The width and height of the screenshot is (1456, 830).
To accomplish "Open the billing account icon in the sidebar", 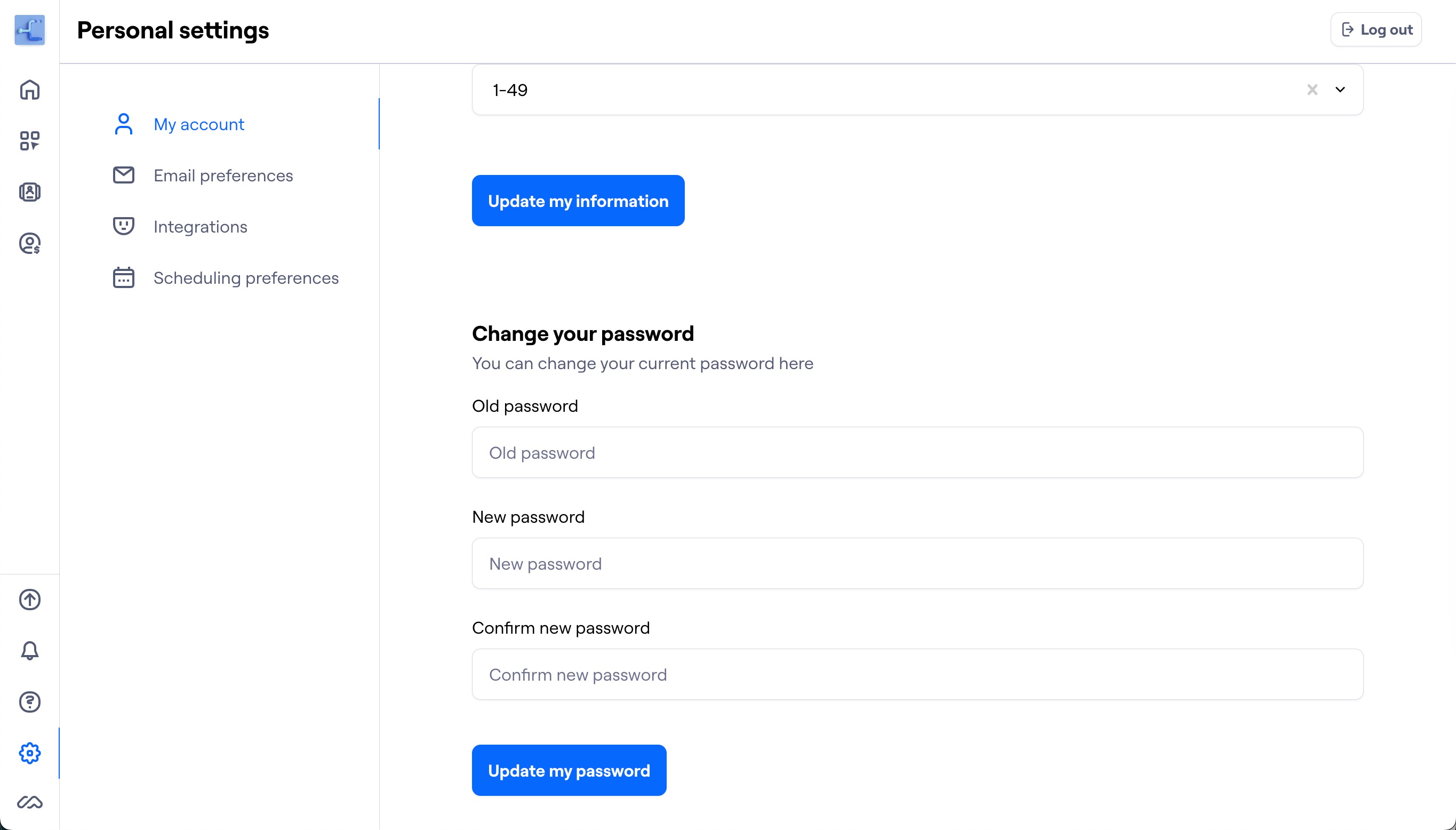I will (x=30, y=243).
